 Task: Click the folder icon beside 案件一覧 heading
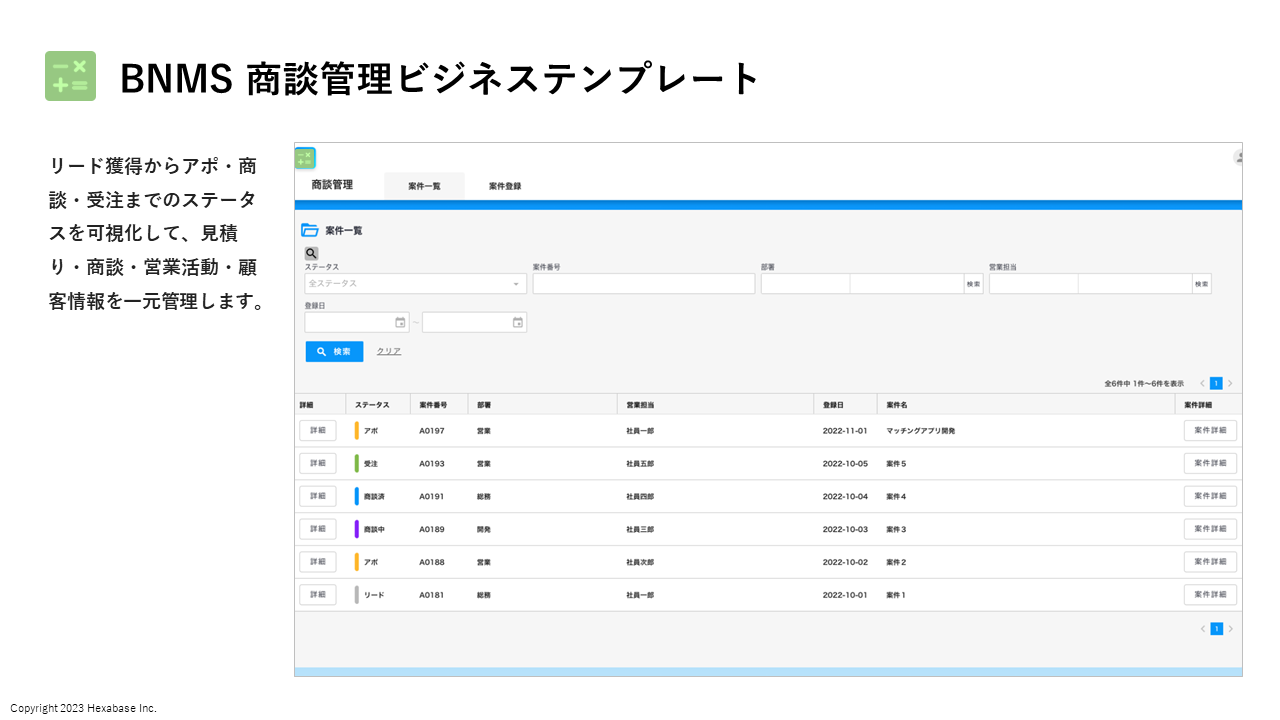tap(310, 230)
